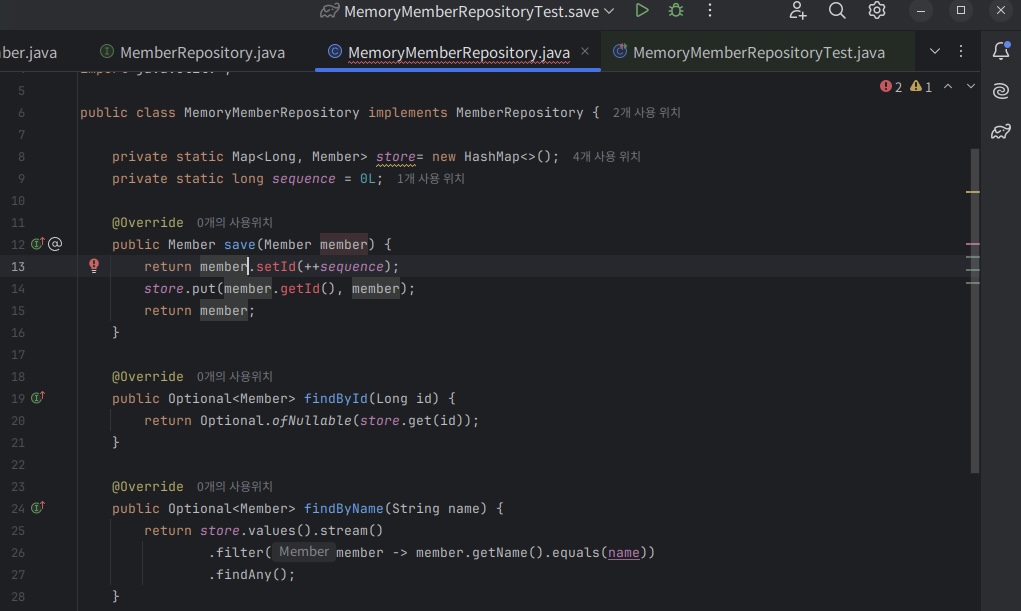
Task: Open the Gradle elephant tool window
Action: (1001, 131)
